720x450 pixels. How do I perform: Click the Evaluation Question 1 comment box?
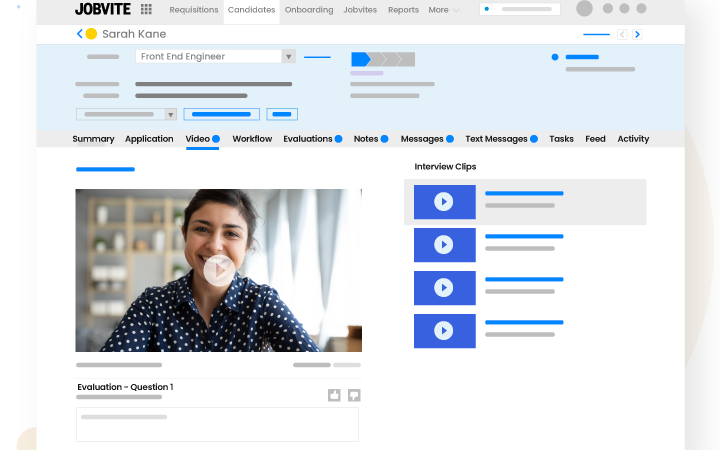pos(217,425)
